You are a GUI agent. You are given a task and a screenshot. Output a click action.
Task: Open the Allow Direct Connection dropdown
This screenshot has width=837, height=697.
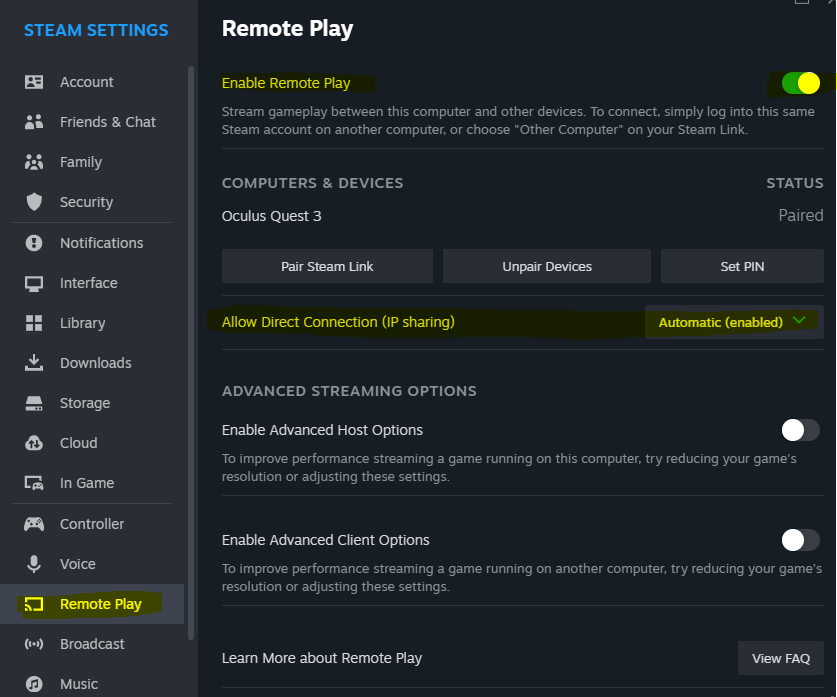[x=734, y=322]
